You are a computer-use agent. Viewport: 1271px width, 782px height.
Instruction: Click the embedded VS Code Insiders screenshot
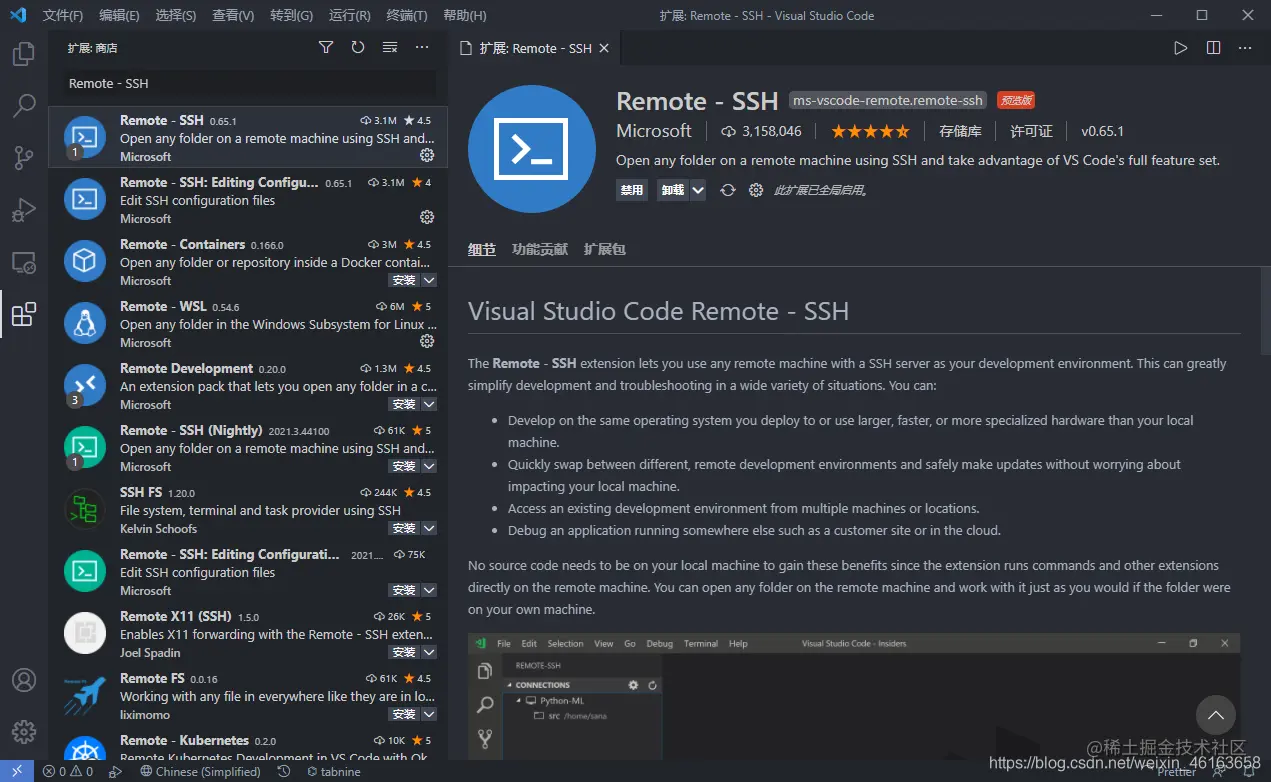click(854, 695)
